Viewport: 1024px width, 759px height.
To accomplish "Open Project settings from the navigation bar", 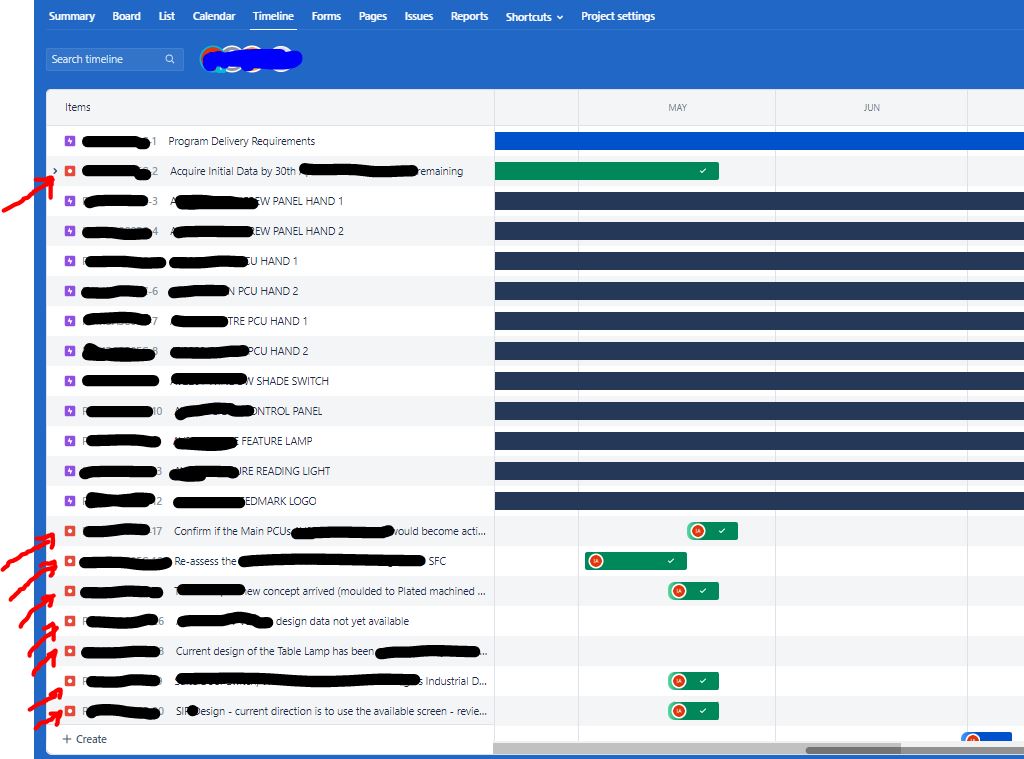I will pos(617,16).
